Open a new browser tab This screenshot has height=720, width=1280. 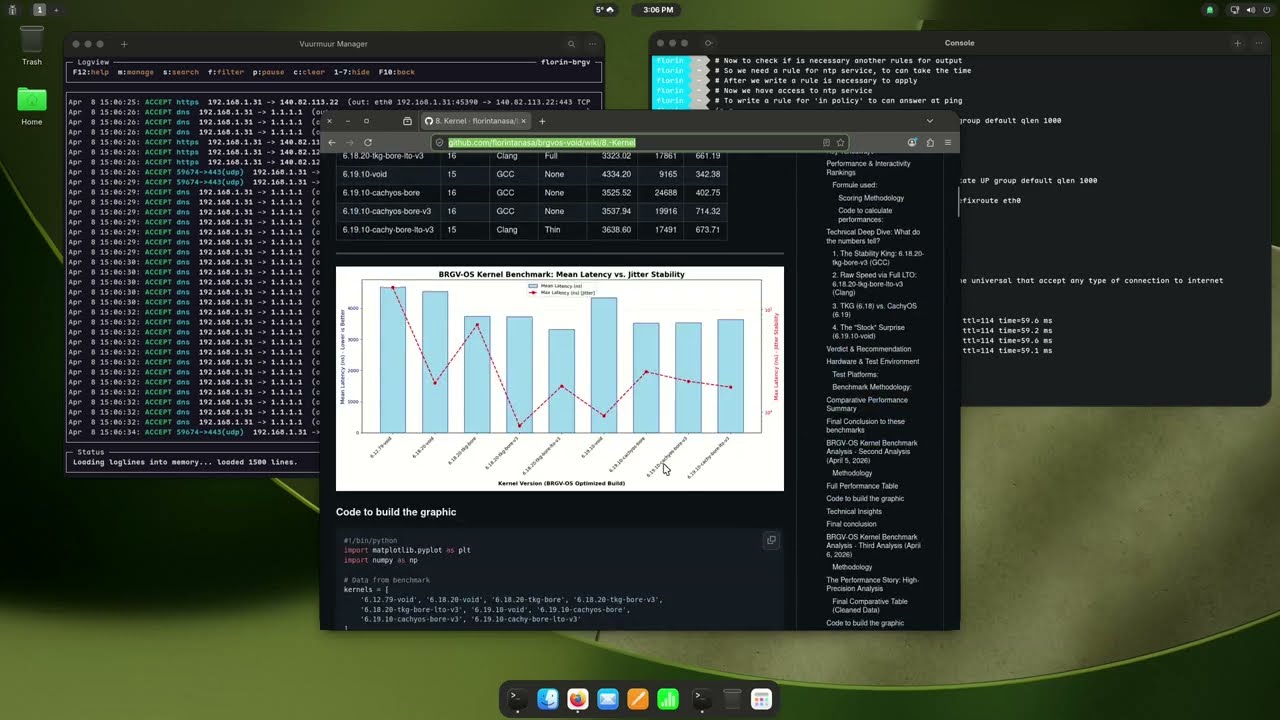pos(542,121)
